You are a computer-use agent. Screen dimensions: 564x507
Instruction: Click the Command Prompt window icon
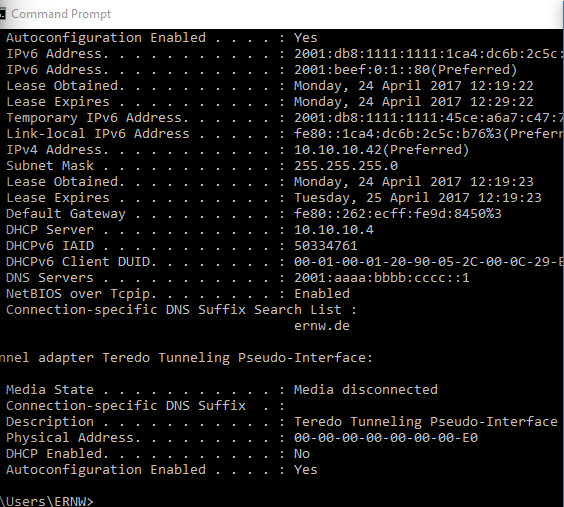[2, 14]
